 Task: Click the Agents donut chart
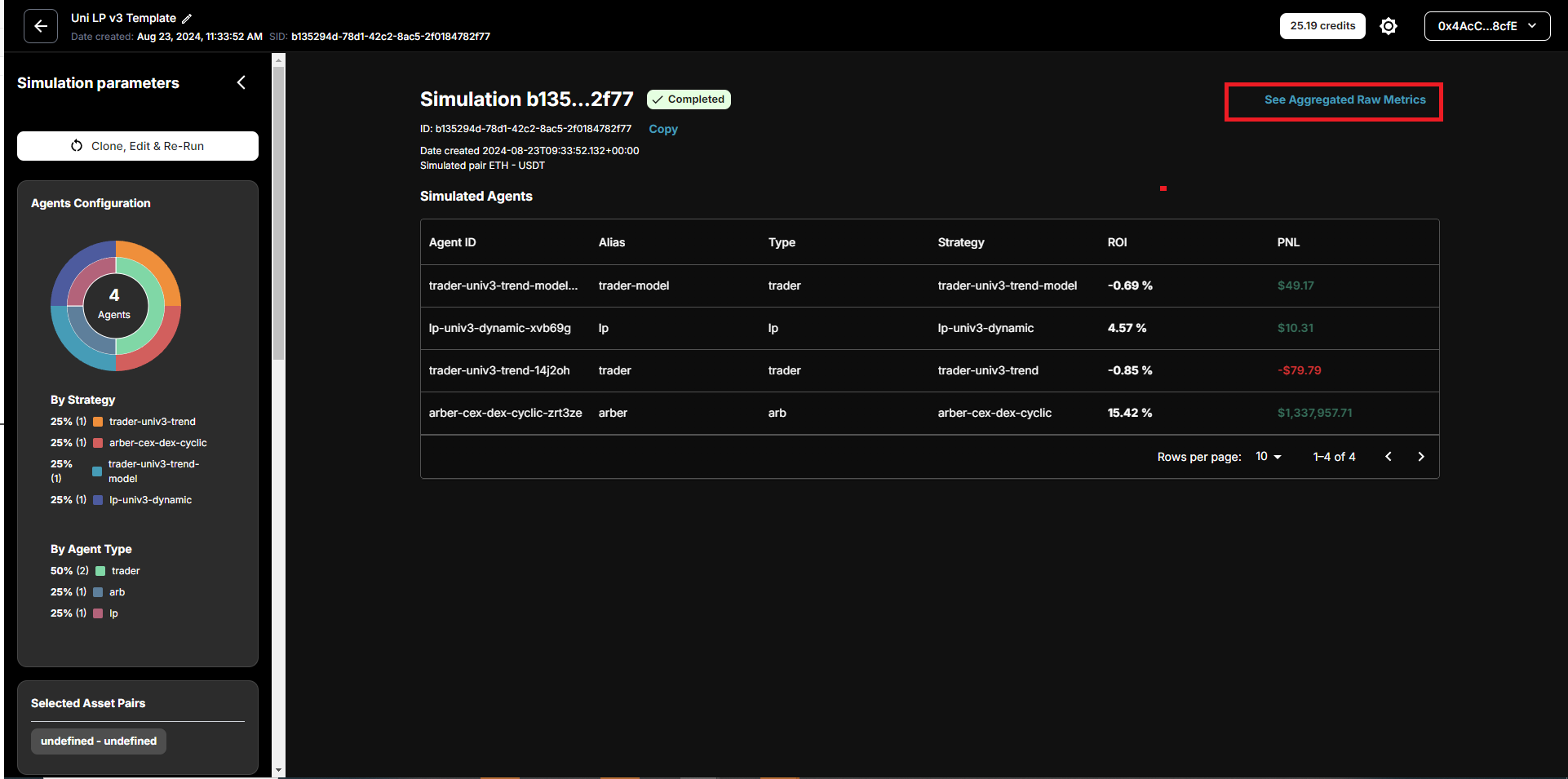pyautogui.click(x=116, y=306)
